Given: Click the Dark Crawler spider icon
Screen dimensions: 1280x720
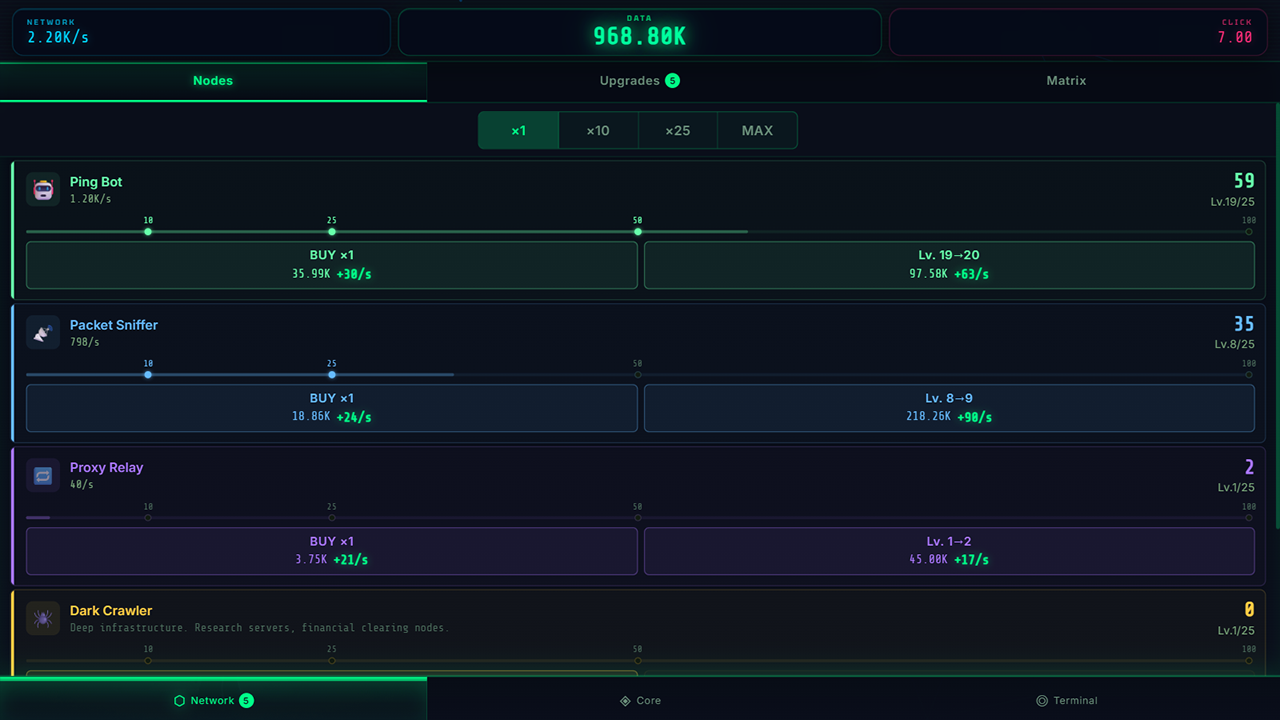Looking at the screenshot, I should (x=42, y=618).
